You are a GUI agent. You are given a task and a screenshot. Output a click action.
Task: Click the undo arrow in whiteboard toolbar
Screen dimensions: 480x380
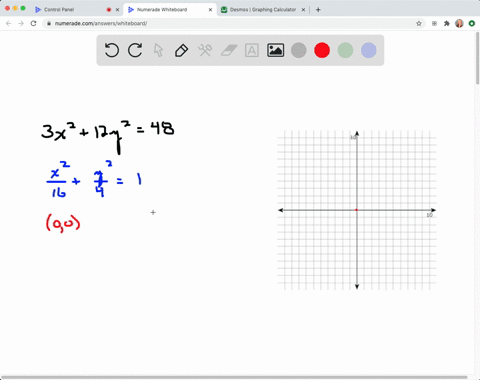point(112,50)
